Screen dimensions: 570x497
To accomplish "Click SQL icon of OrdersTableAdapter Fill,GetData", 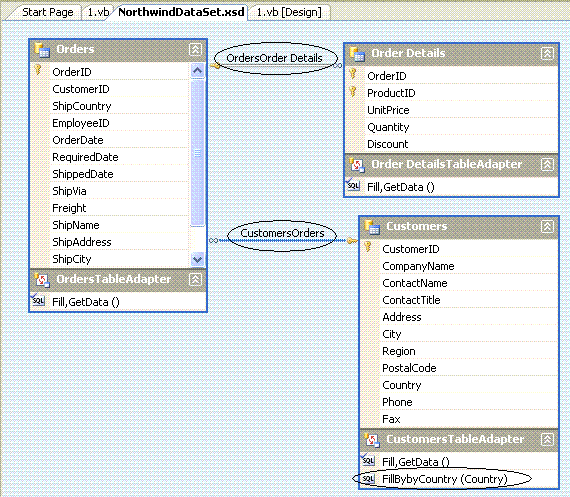I will (38, 300).
